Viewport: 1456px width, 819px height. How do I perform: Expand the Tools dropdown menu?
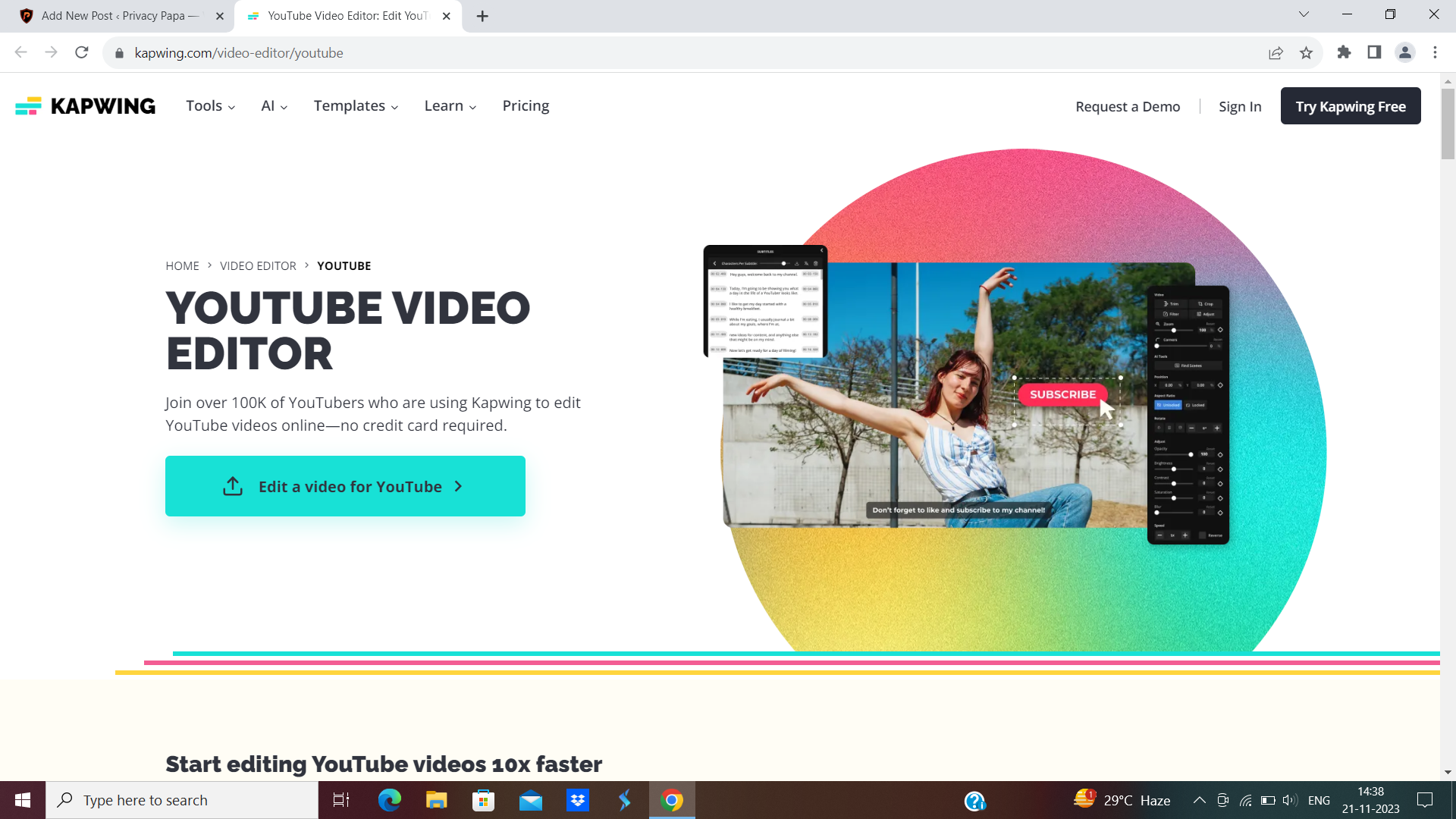pos(210,106)
